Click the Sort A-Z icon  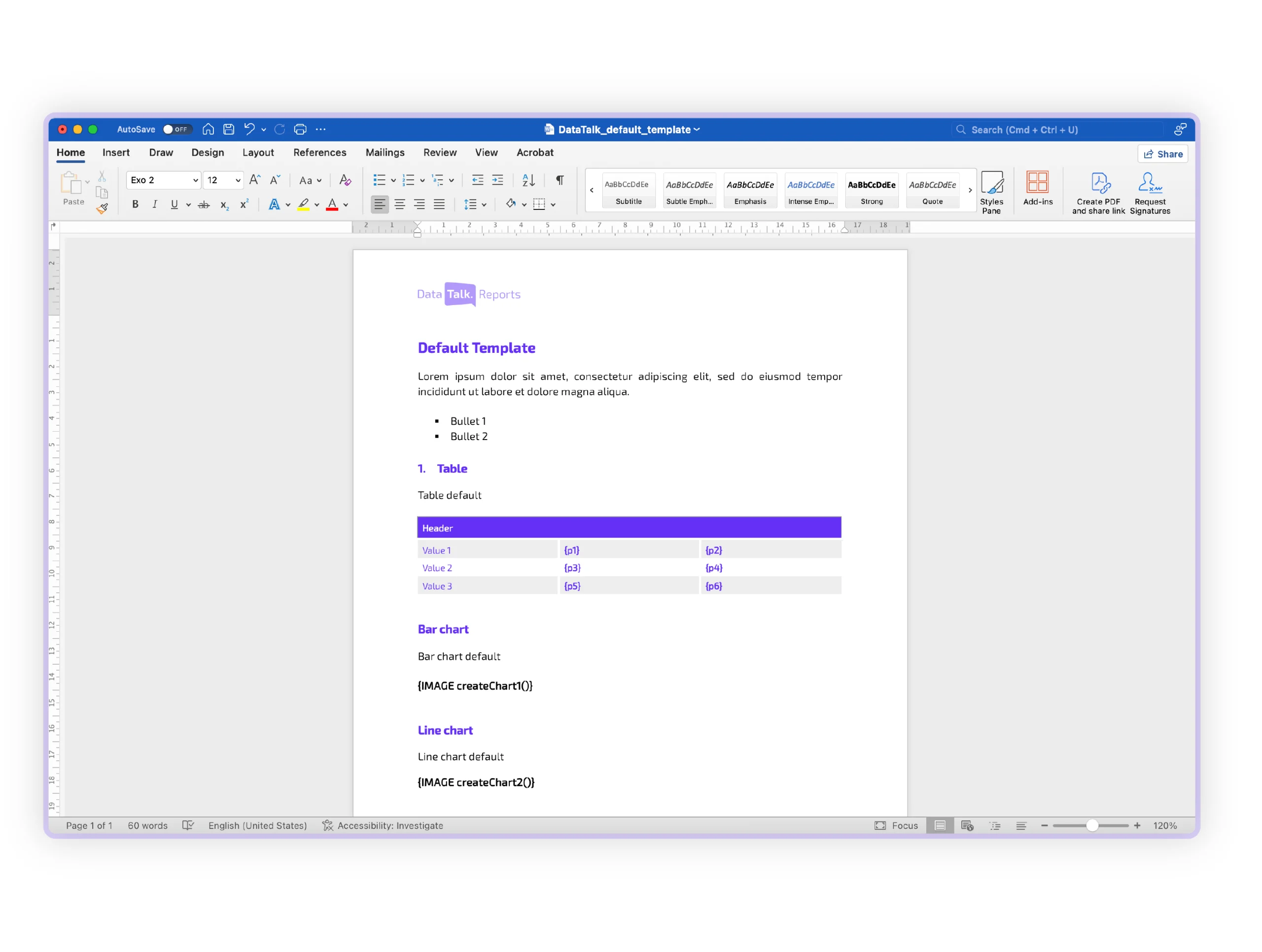(x=529, y=180)
